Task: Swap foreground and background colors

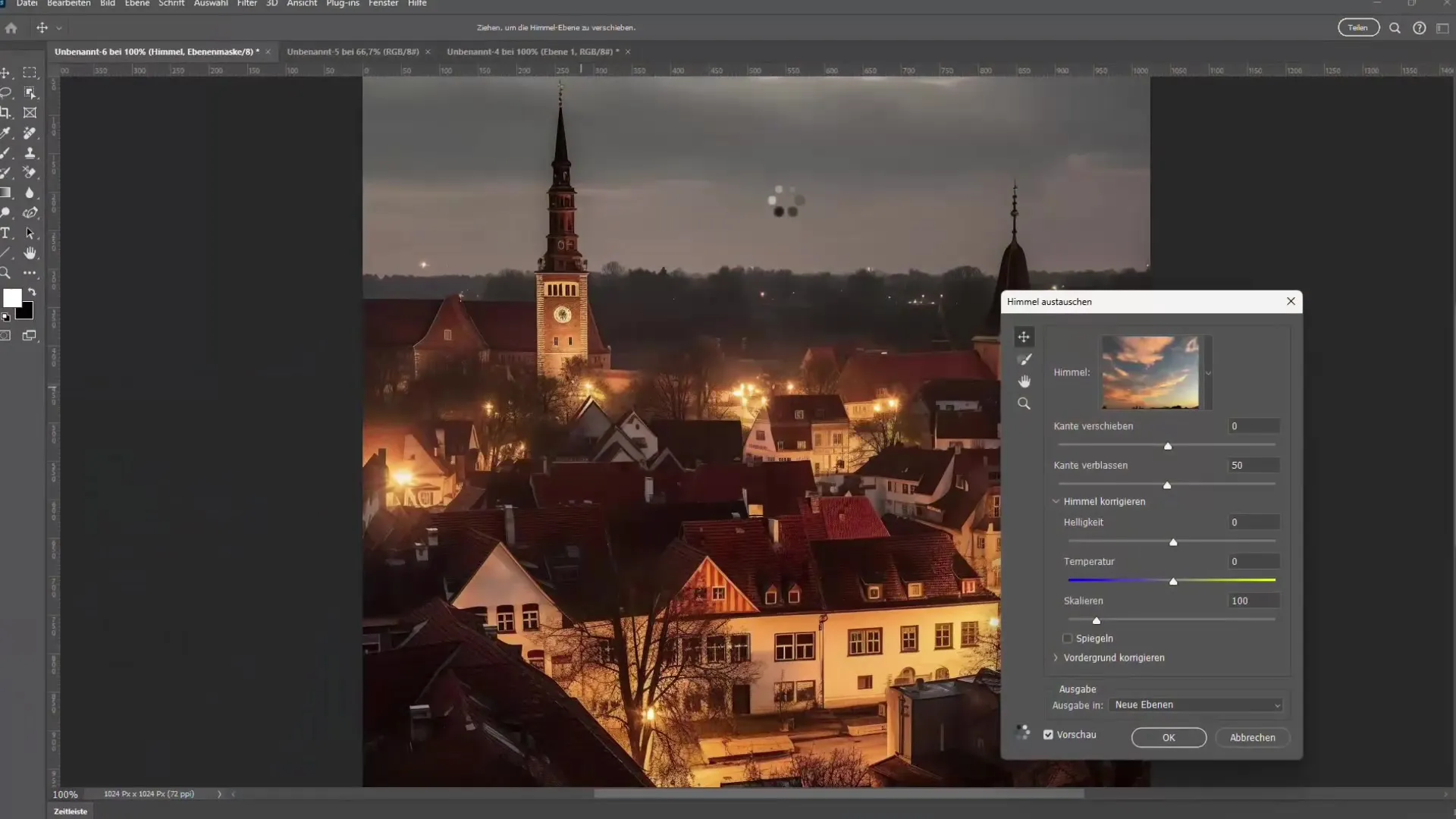Action: pos(32,292)
